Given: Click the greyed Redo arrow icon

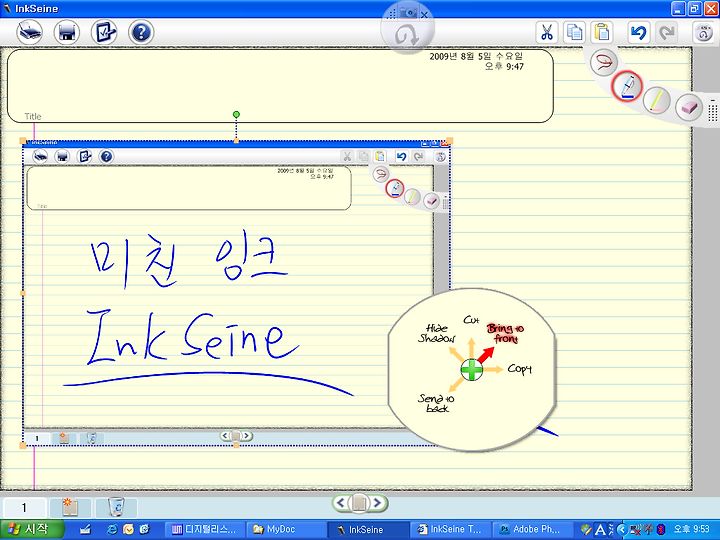Looking at the screenshot, I should click(666, 33).
